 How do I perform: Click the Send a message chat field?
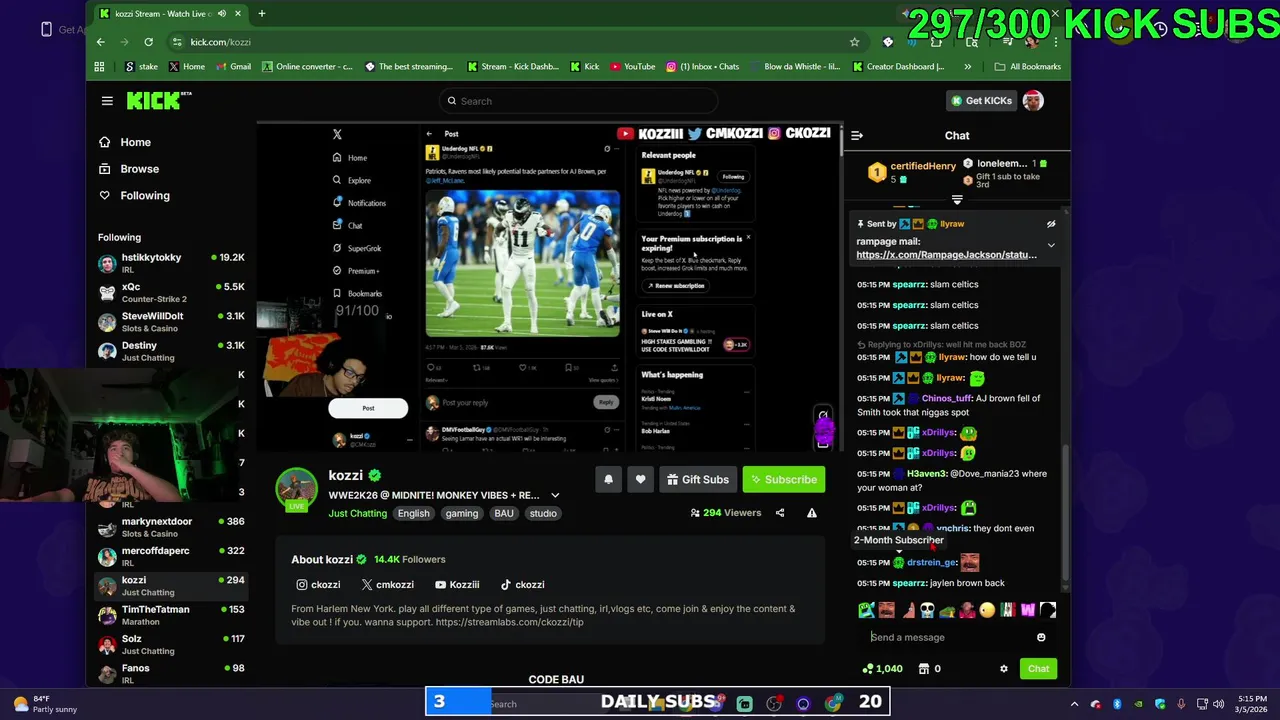[x=949, y=637]
